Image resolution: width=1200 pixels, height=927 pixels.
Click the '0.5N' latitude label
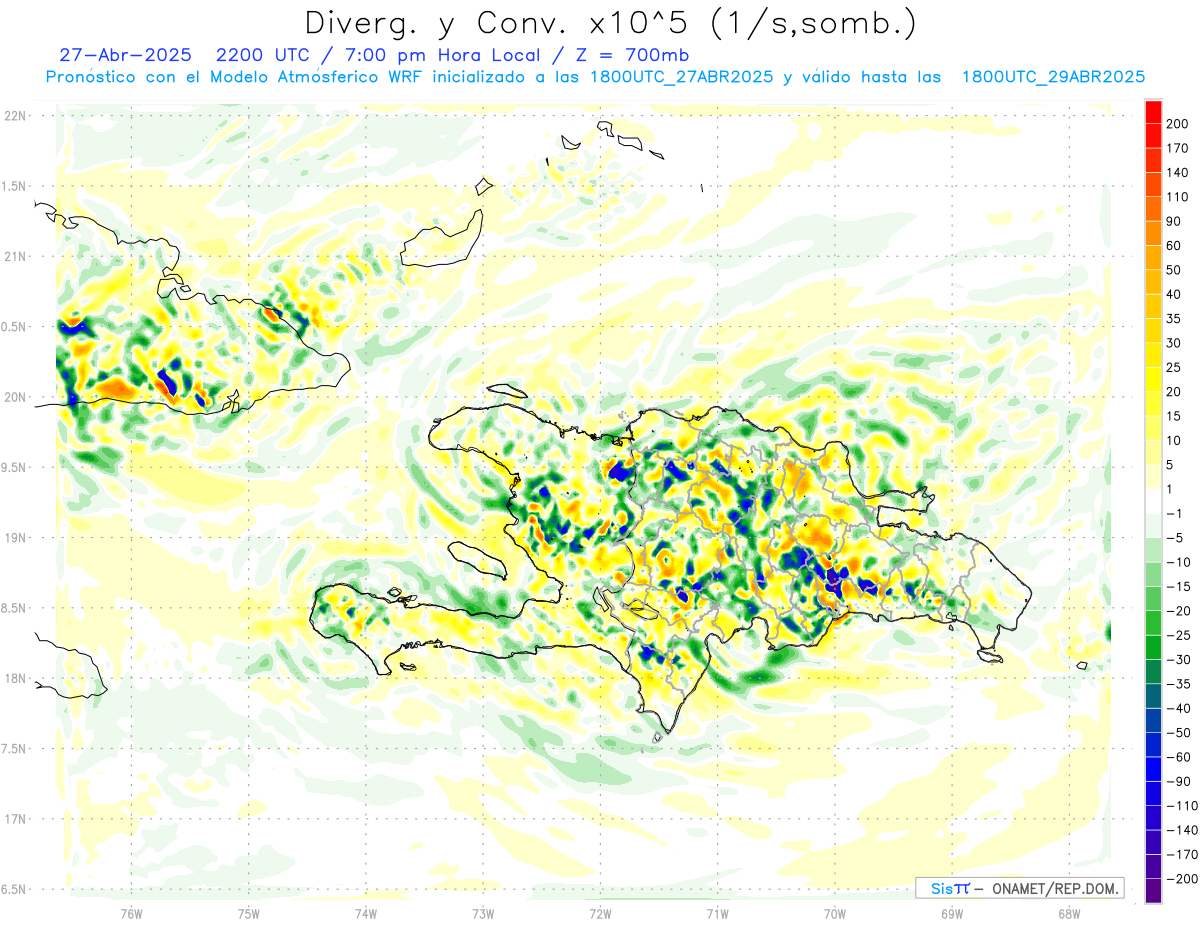point(14,326)
